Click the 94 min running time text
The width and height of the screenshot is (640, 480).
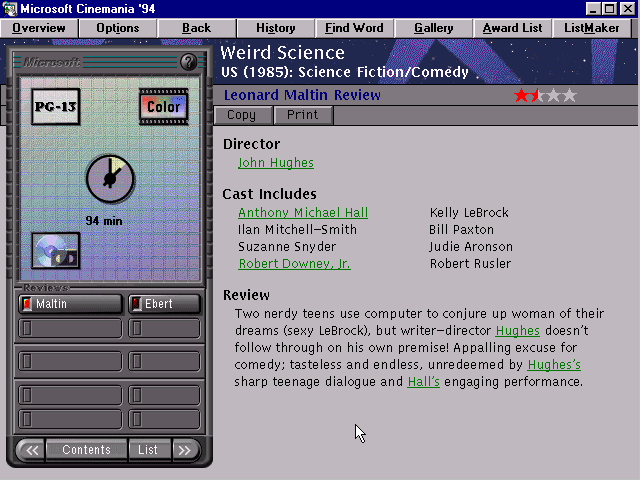[x=104, y=221]
